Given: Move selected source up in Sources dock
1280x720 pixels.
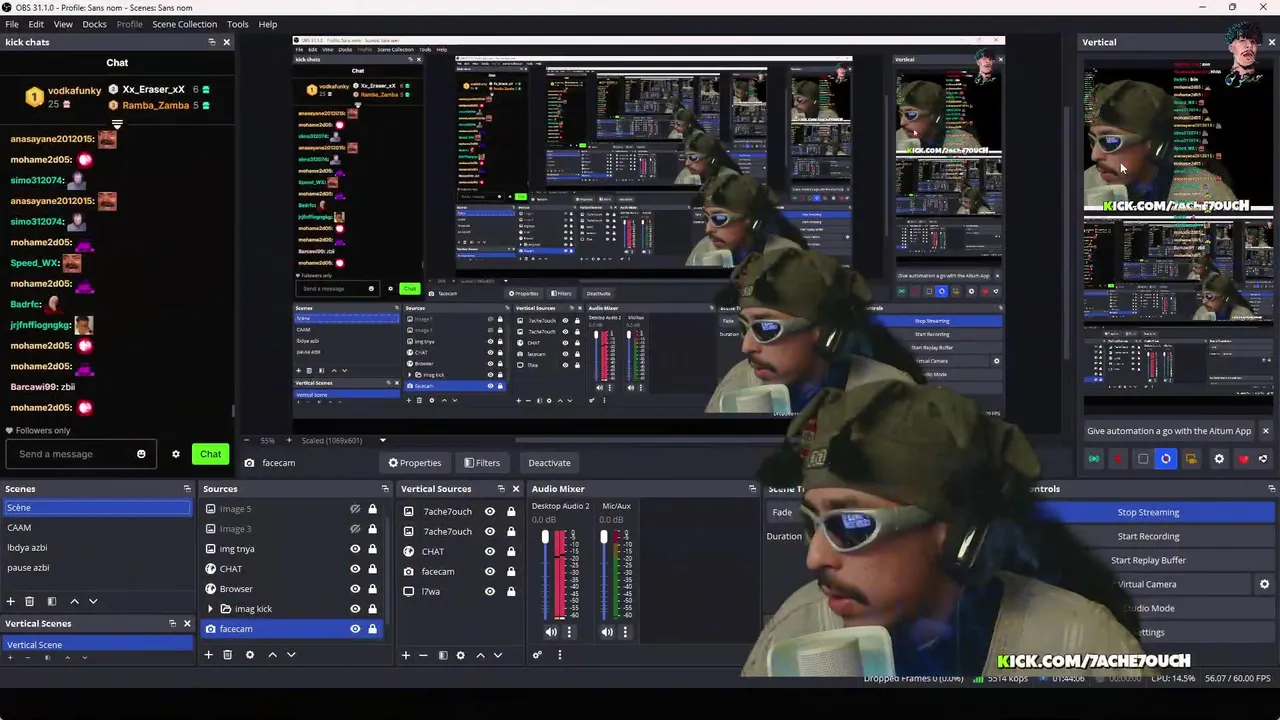Looking at the screenshot, I should (272, 655).
